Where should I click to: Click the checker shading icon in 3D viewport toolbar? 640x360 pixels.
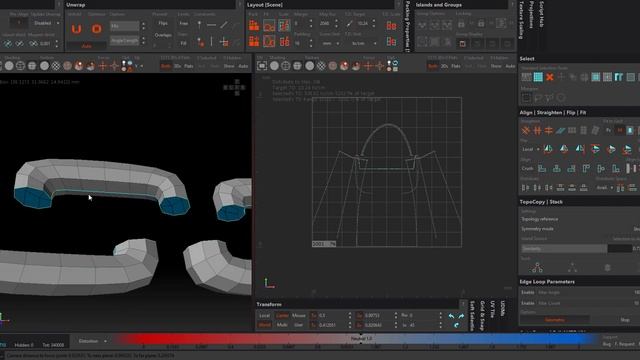[x=56, y=65]
